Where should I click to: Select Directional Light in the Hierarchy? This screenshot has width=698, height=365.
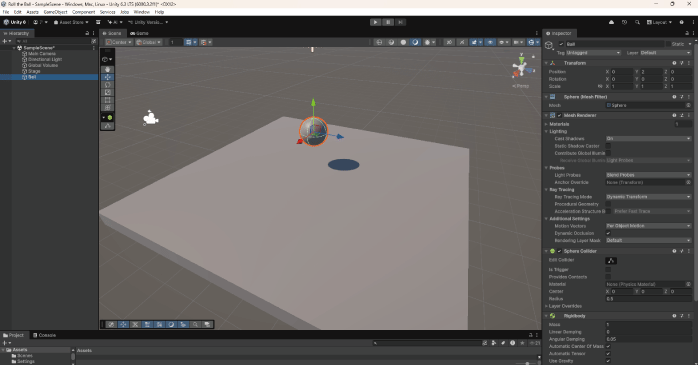(45, 60)
